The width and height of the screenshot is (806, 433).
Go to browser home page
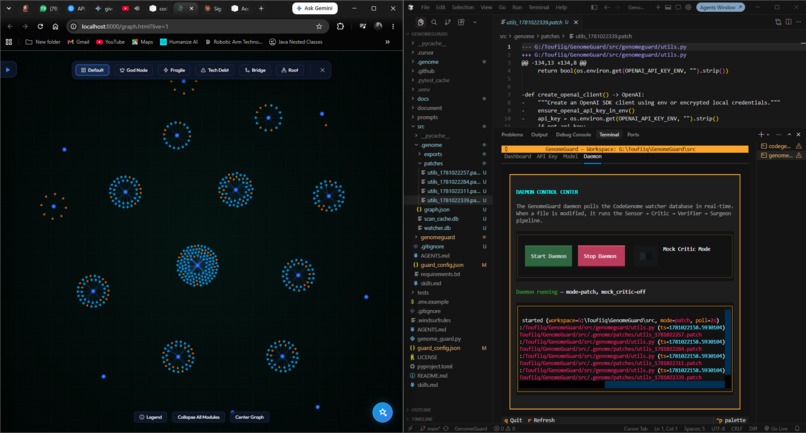click(x=55, y=26)
